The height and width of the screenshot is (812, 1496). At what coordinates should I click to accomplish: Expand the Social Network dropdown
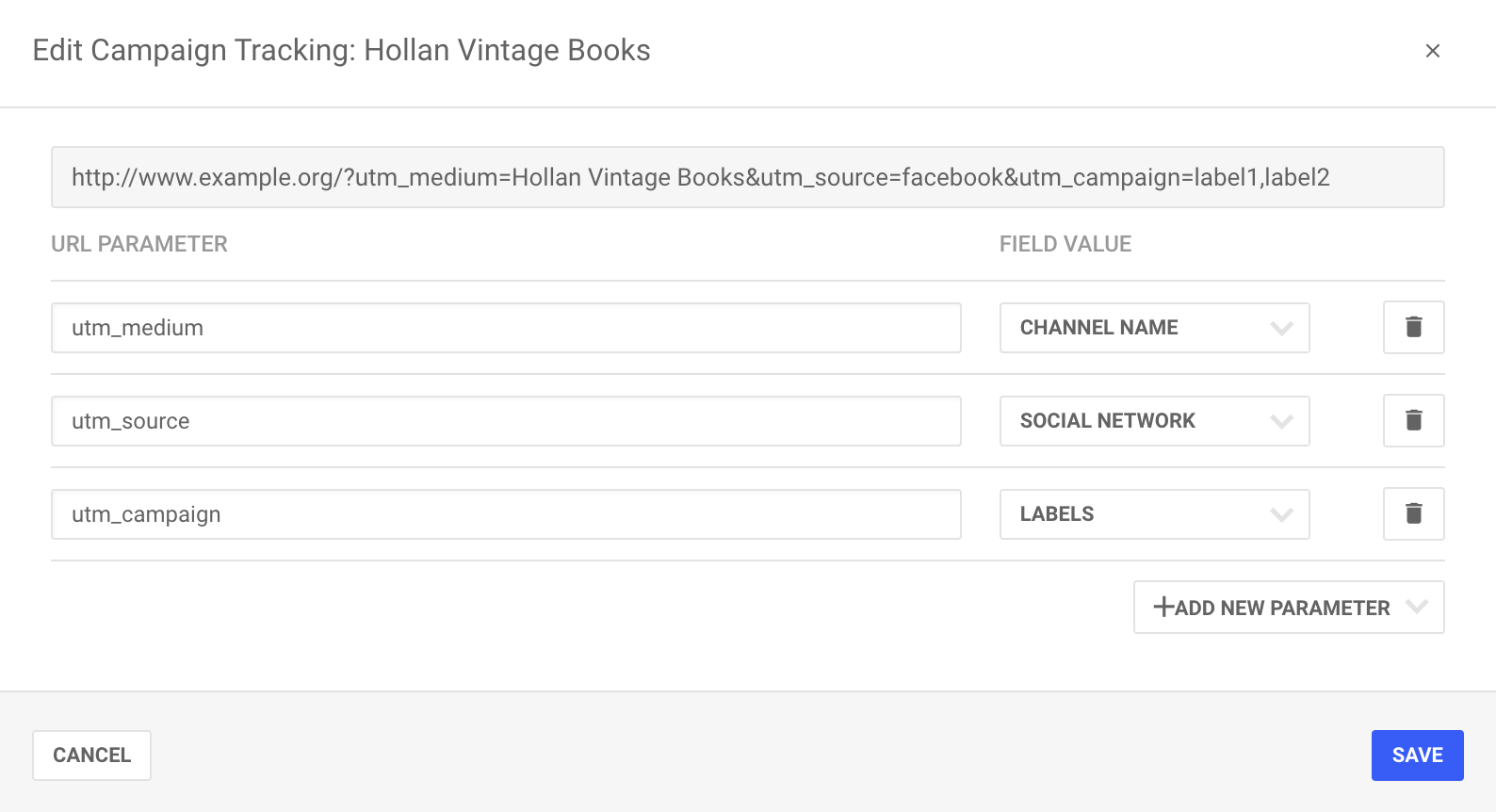pos(1154,421)
